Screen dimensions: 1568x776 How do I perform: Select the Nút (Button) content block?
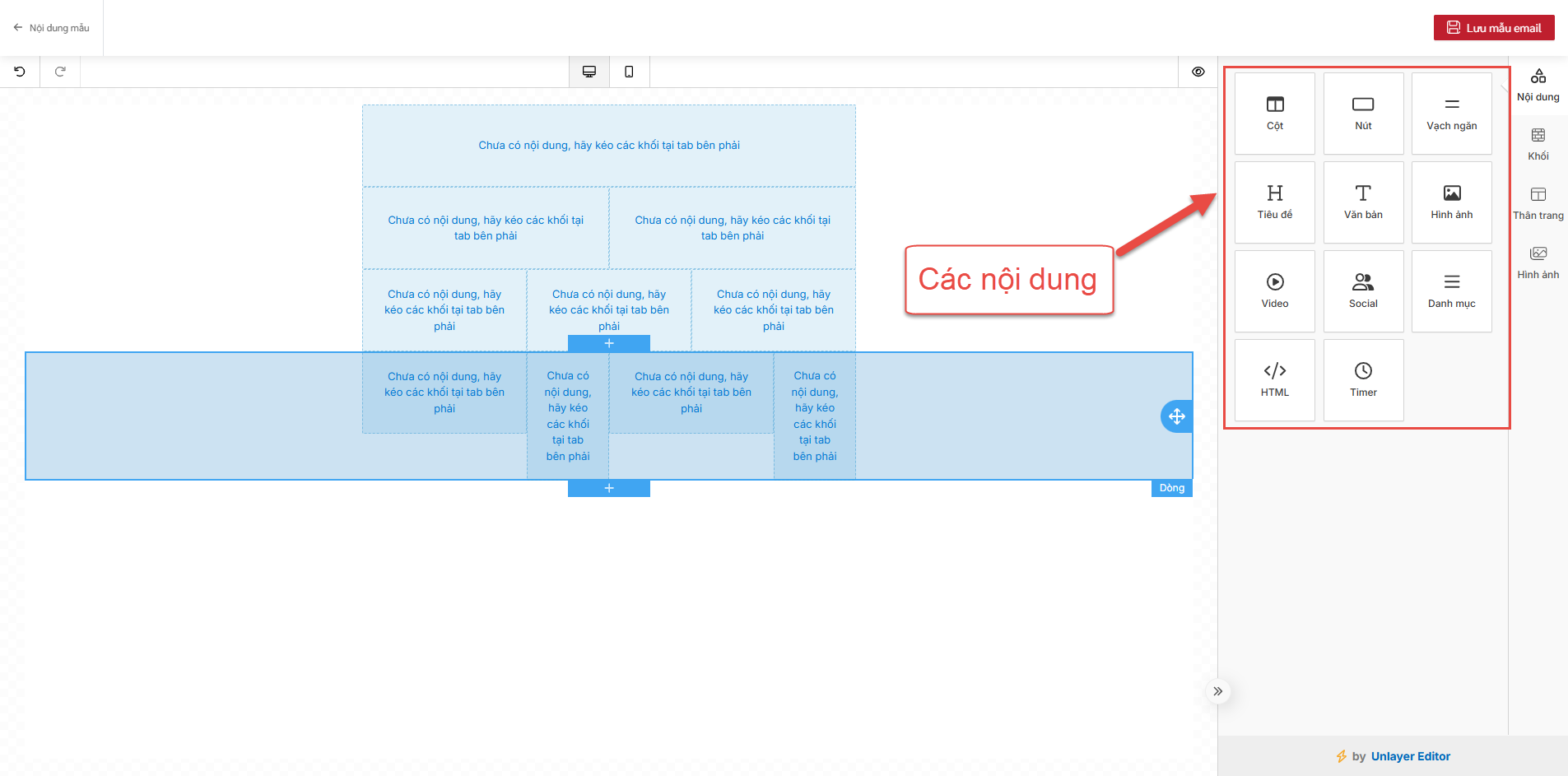point(1363,114)
